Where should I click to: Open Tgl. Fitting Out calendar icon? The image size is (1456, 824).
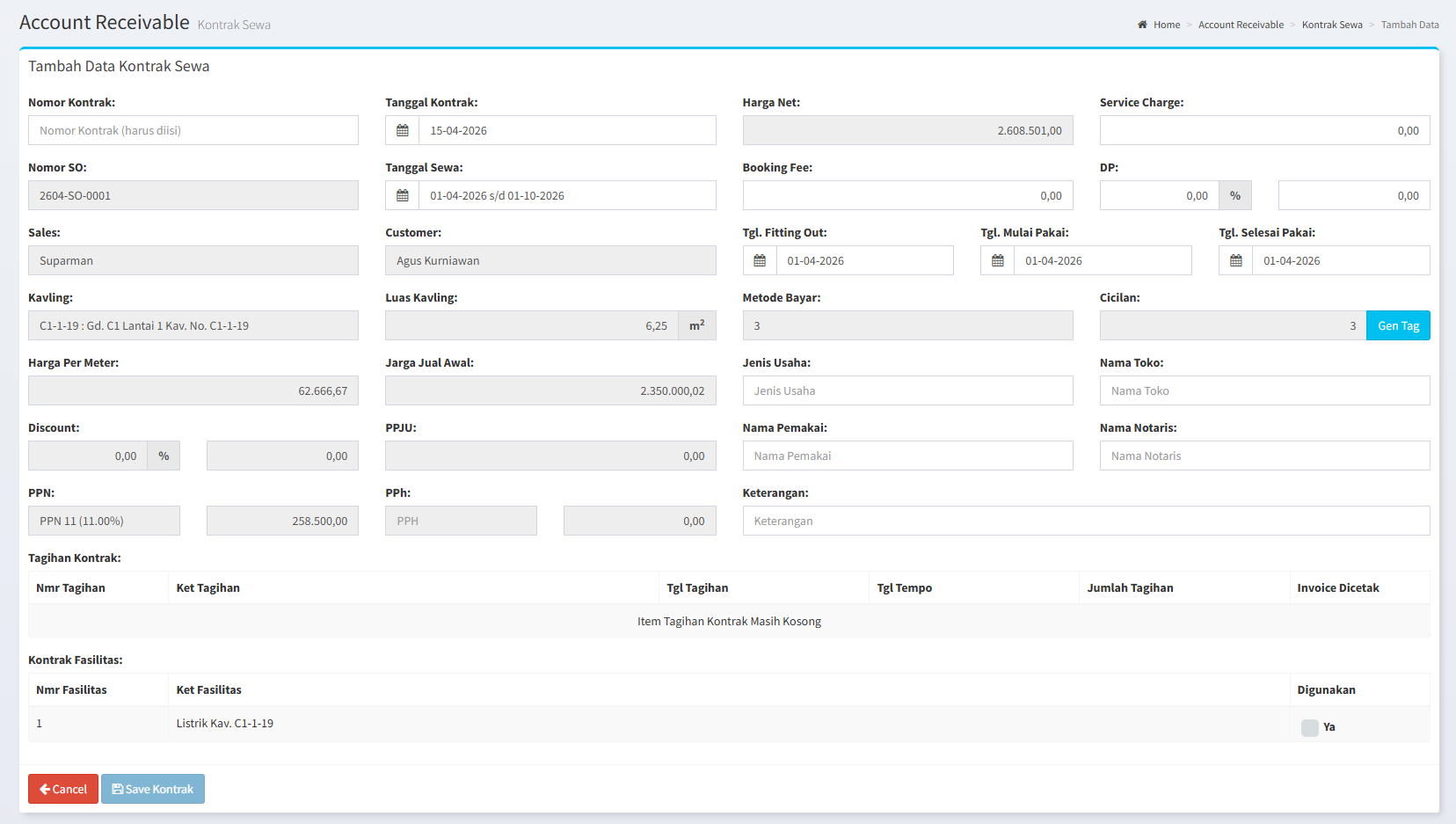point(760,260)
